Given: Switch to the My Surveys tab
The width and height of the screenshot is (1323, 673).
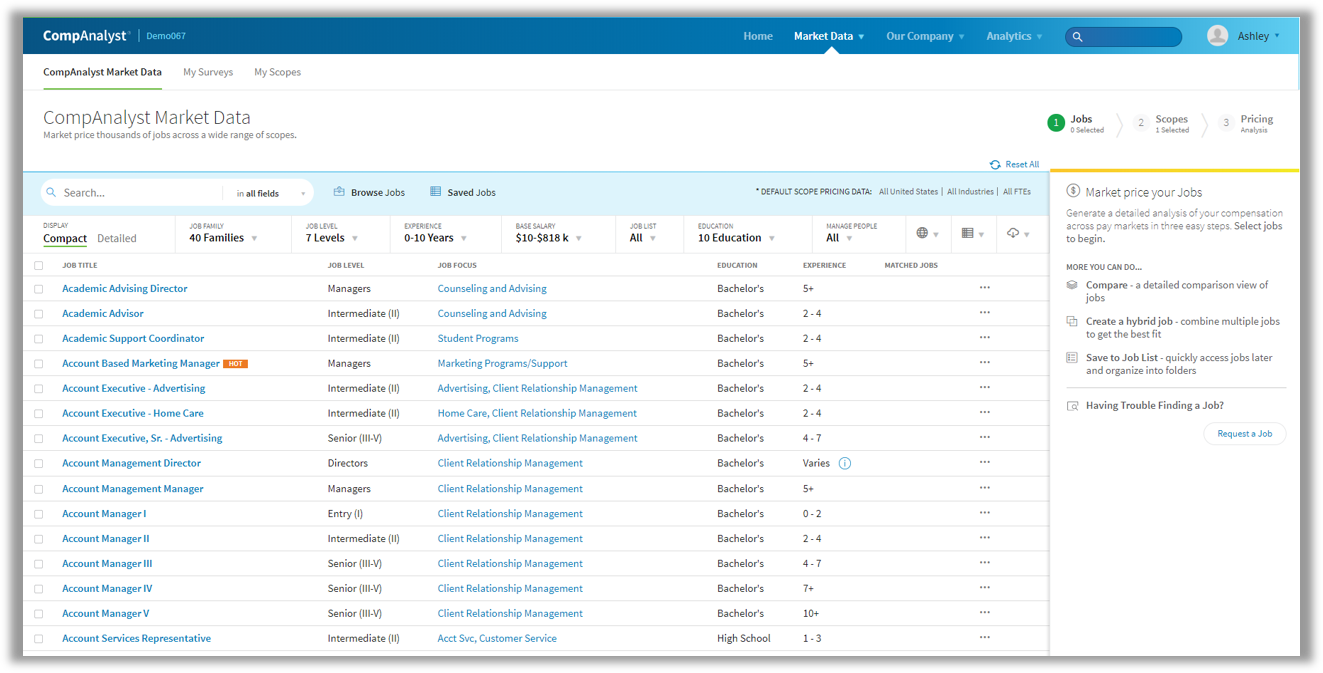Looking at the screenshot, I should pos(208,72).
